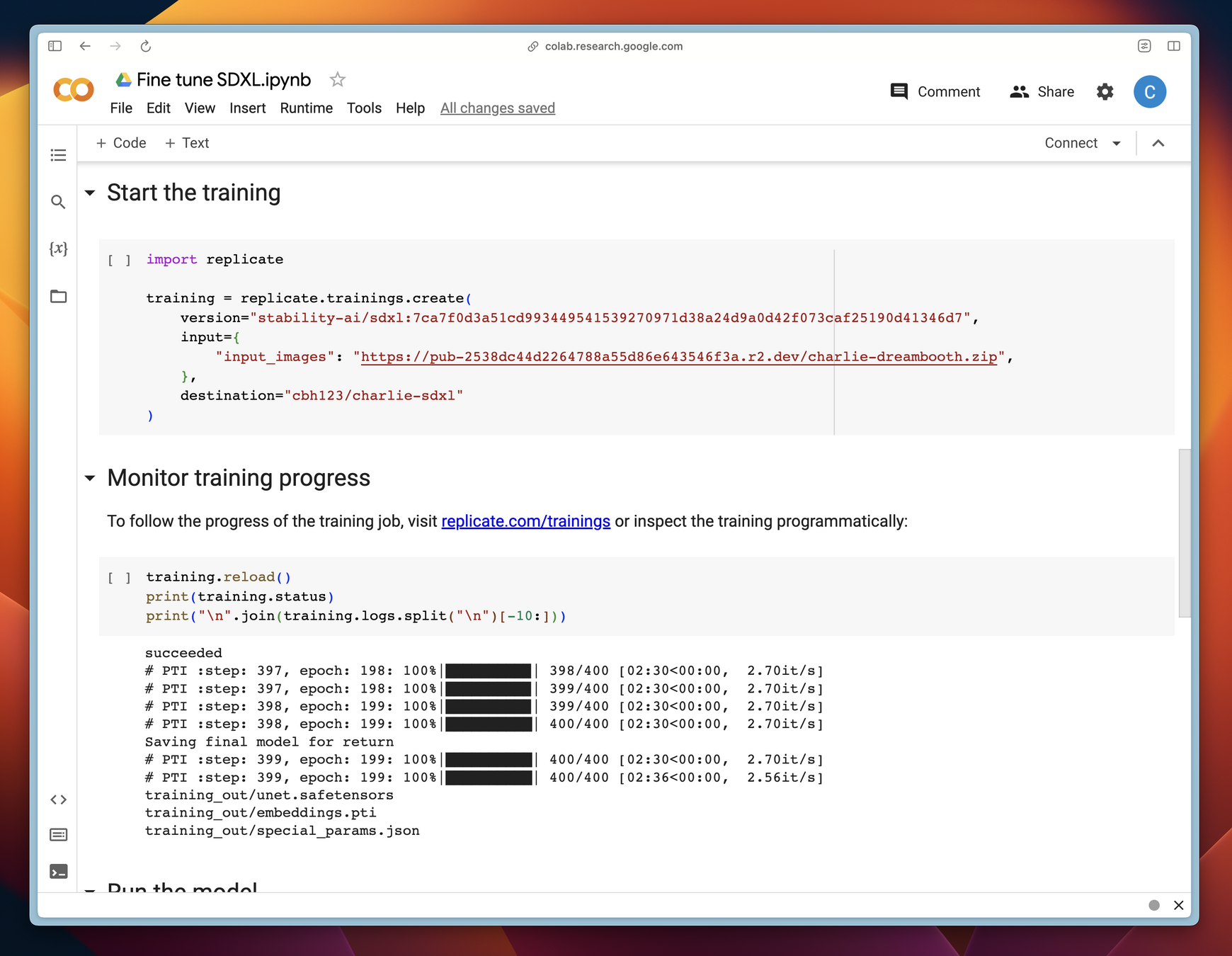Viewport: 1232px width, 956px height.
Task: Add a new Text cell
Action: pos(187,143)
